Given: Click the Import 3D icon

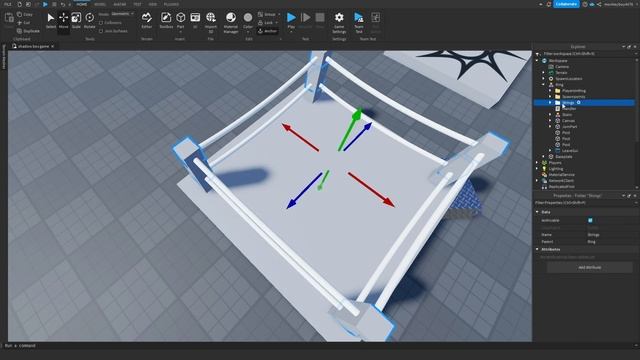Looking at the screenshot, I should pos(211,18).
